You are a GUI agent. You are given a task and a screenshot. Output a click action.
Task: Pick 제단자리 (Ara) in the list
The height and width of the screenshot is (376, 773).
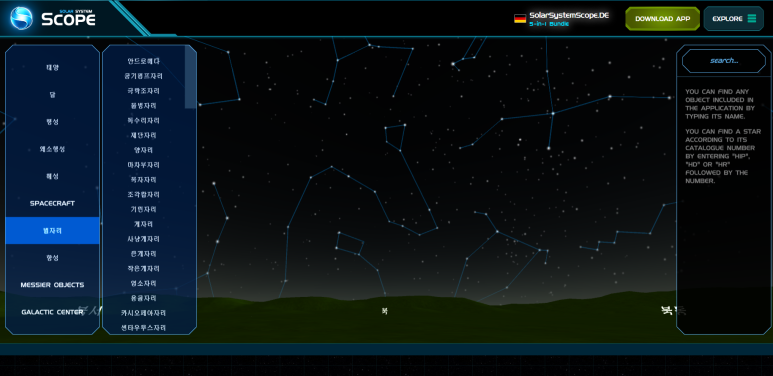143,135
